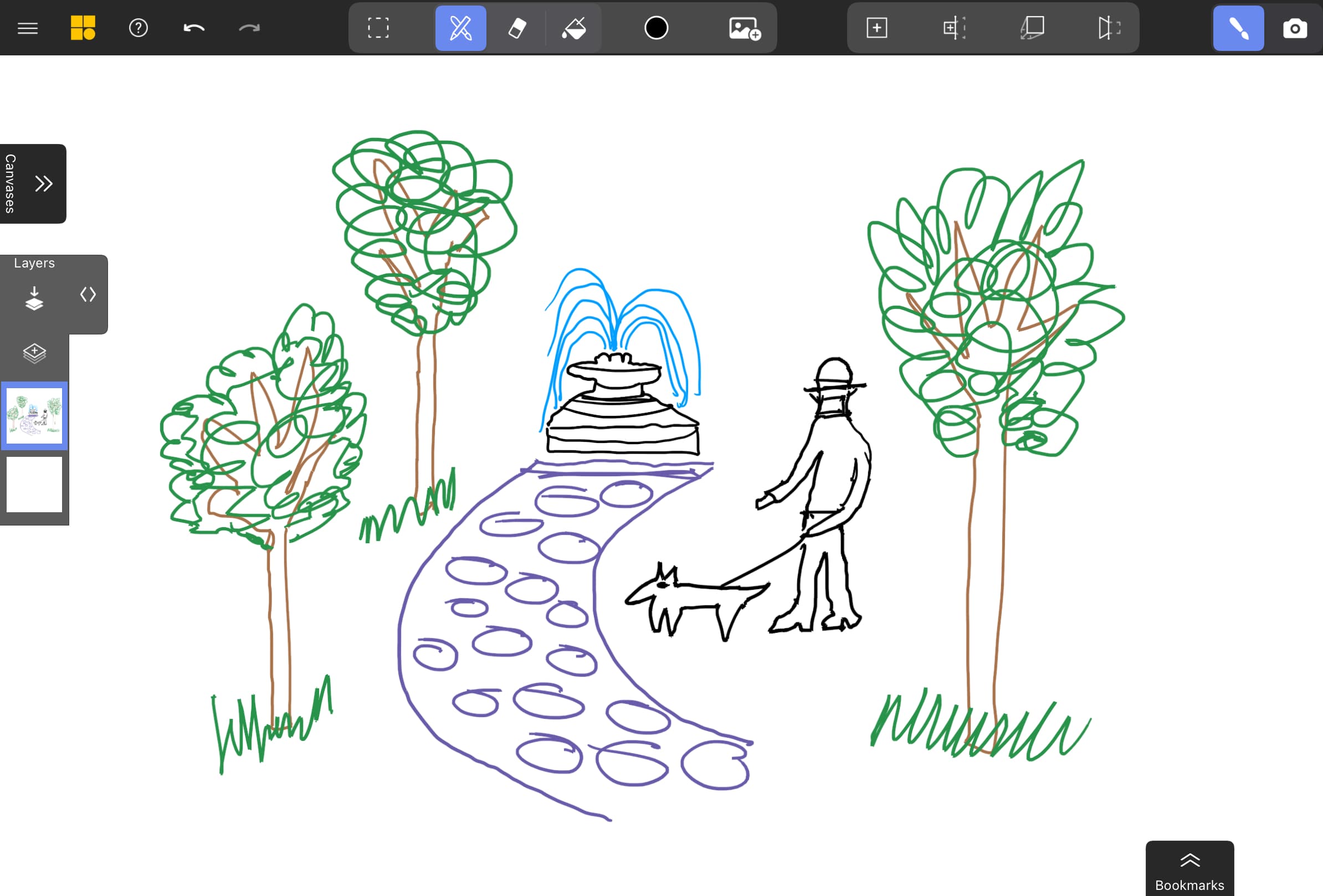Select the eraser tool
Viewport: 1323px width, 896px height.
(x=516, y=28)
